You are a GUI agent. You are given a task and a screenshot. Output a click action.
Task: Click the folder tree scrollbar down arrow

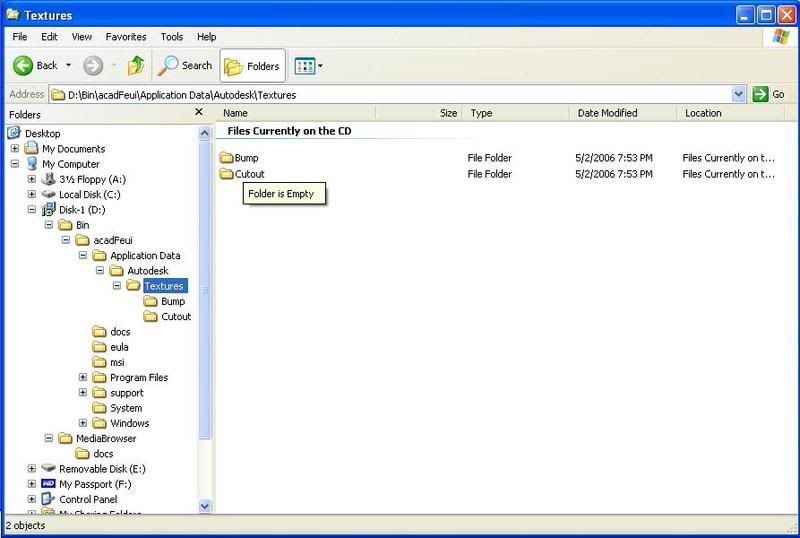click(x=205, y=507)
